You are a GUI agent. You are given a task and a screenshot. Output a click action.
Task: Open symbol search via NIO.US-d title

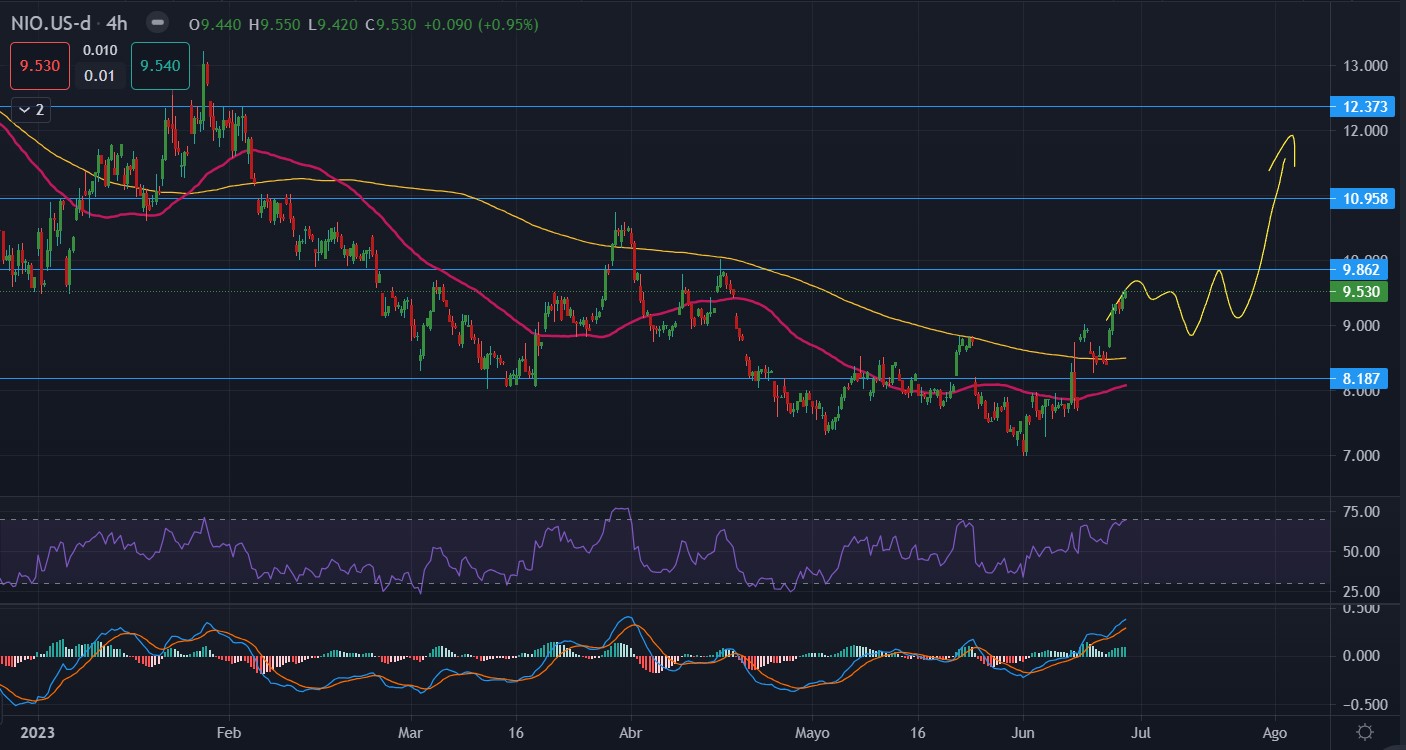tap(51, 23)
